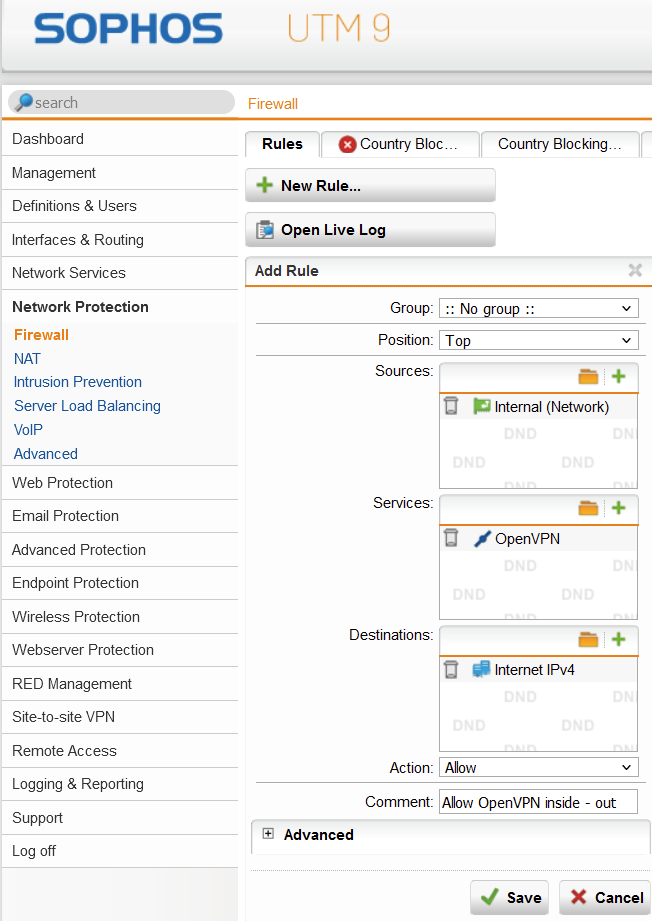Viewport: 652px width, 921px height.
Task: Close the Add Rule dialog
Action: (x=634, y=270)
